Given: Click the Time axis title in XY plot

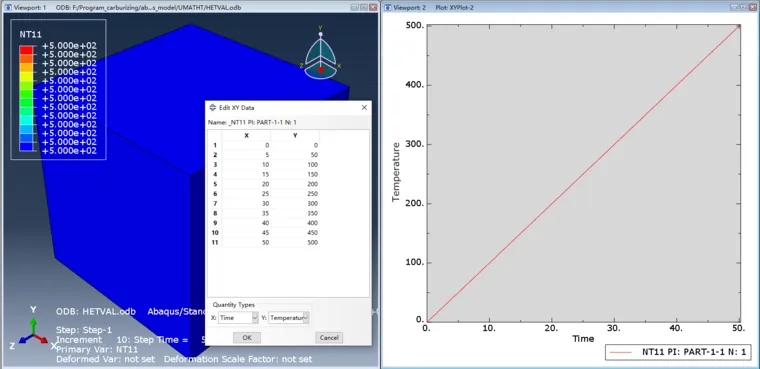Looking at the screenshot, I should [x=583, y=338].
